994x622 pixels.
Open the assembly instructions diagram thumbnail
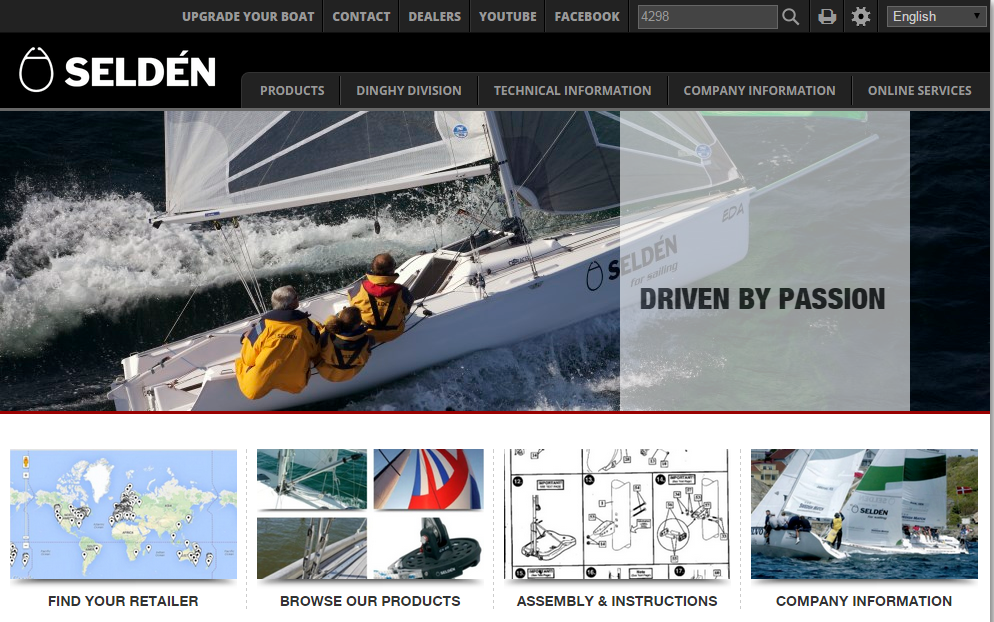coord(617,514)
